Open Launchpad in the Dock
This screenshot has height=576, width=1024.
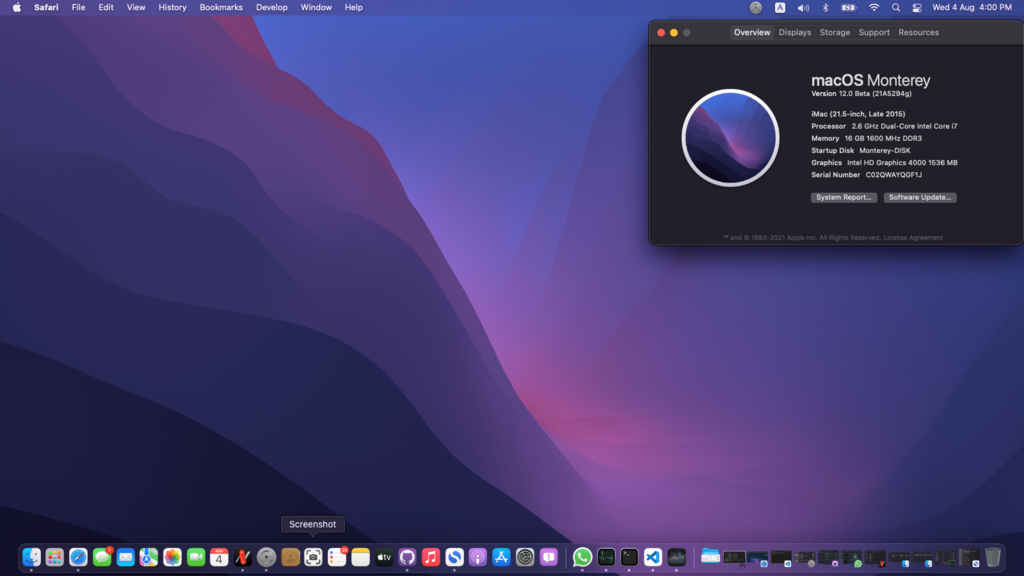pyautogui.click(x=55, y=557)
